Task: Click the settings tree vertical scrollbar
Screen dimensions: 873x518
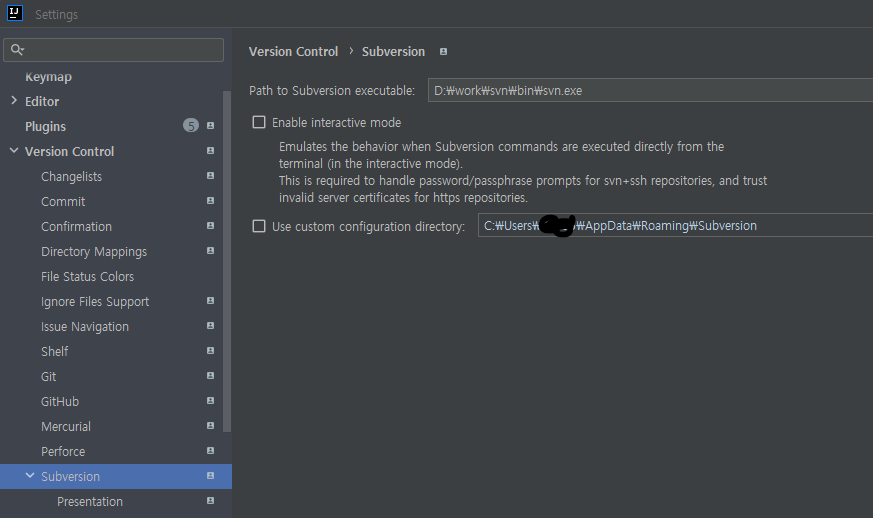Action: [x=227, y=261]
